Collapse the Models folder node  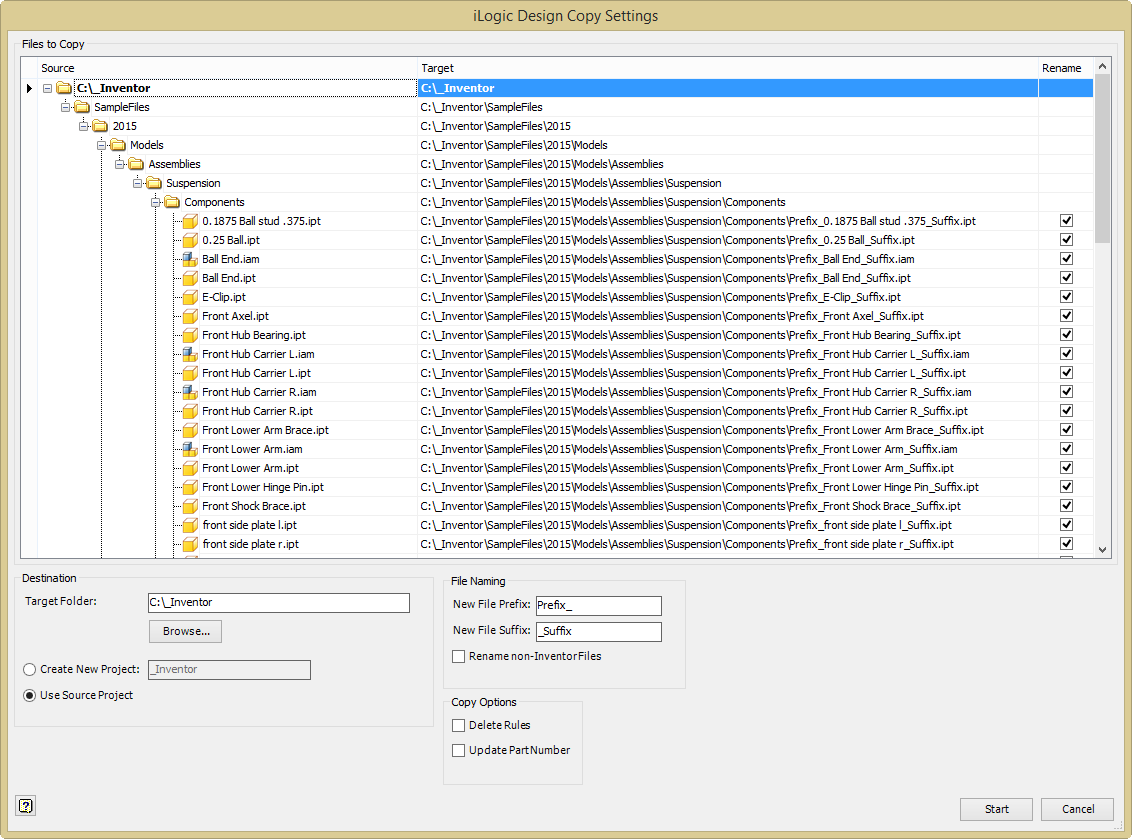(x=102, y=144)
